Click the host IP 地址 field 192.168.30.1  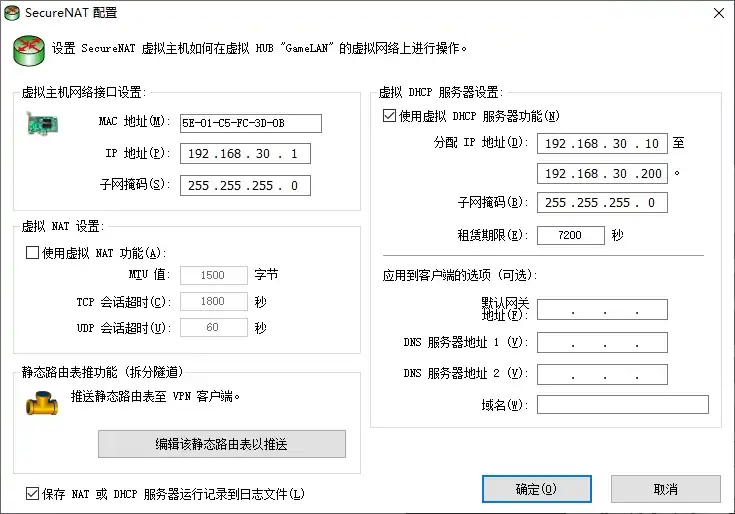(x=245, y=154)
